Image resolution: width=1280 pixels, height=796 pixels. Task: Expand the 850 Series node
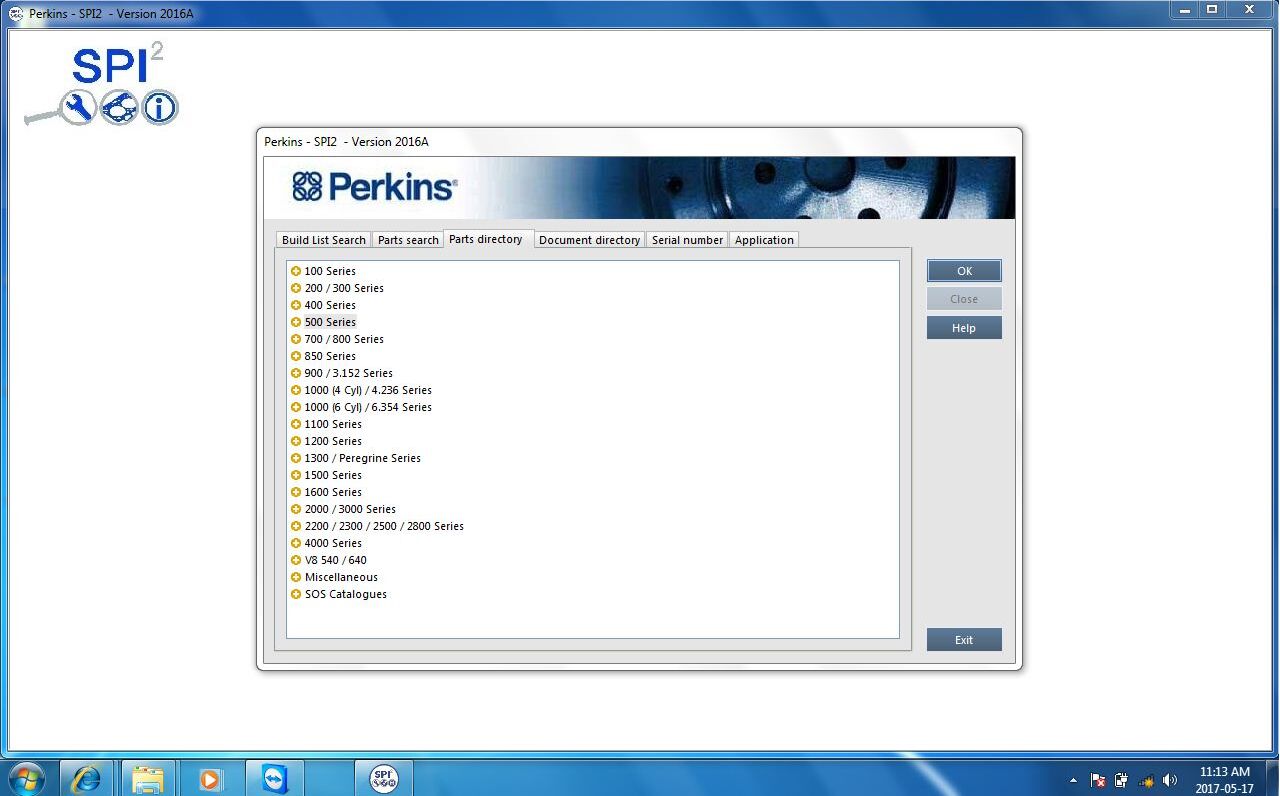coord(296,356)
